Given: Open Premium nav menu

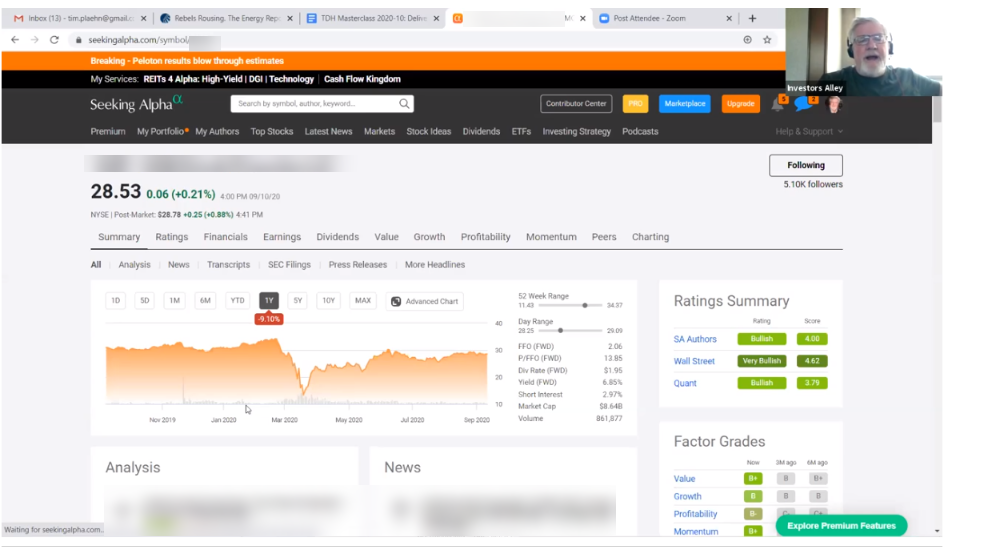Looking at the screenshot, I should tap(108, 132).
